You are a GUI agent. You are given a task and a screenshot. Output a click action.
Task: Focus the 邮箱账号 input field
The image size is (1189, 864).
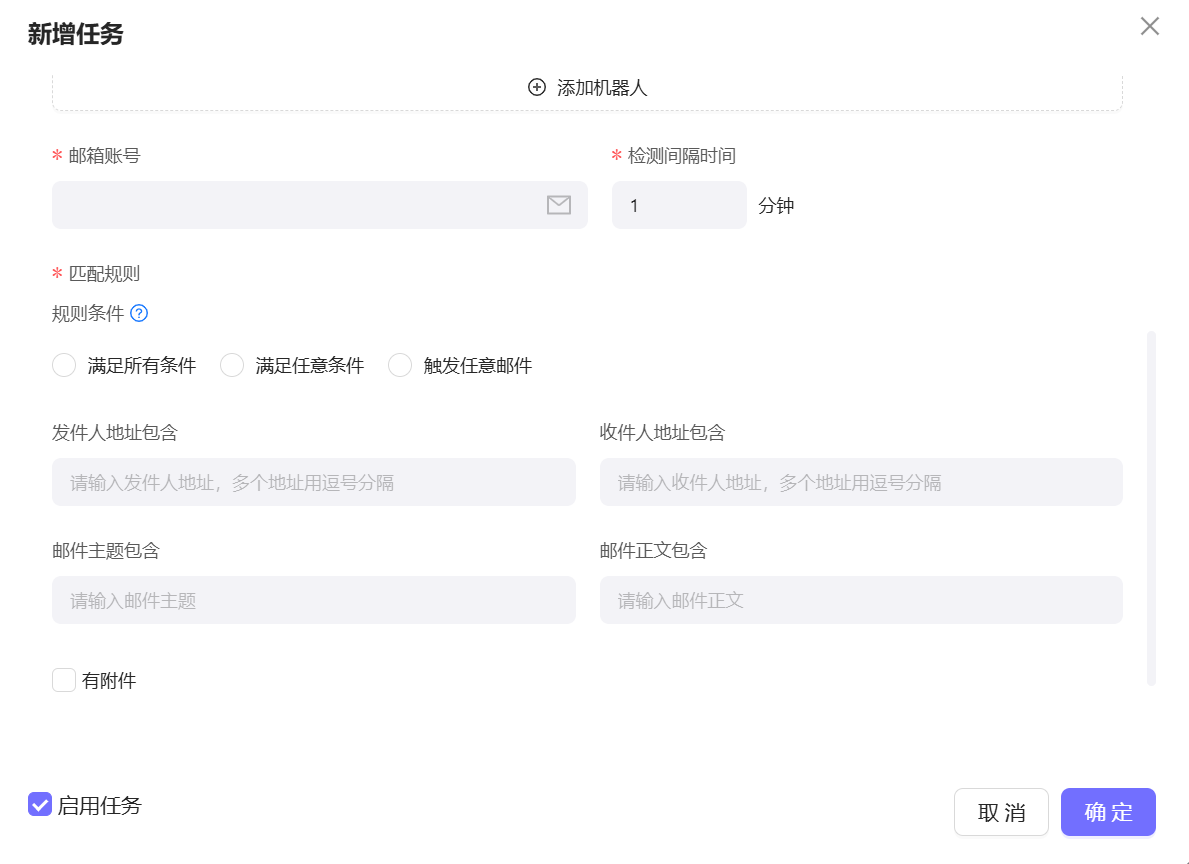click(x=300, y=204)
